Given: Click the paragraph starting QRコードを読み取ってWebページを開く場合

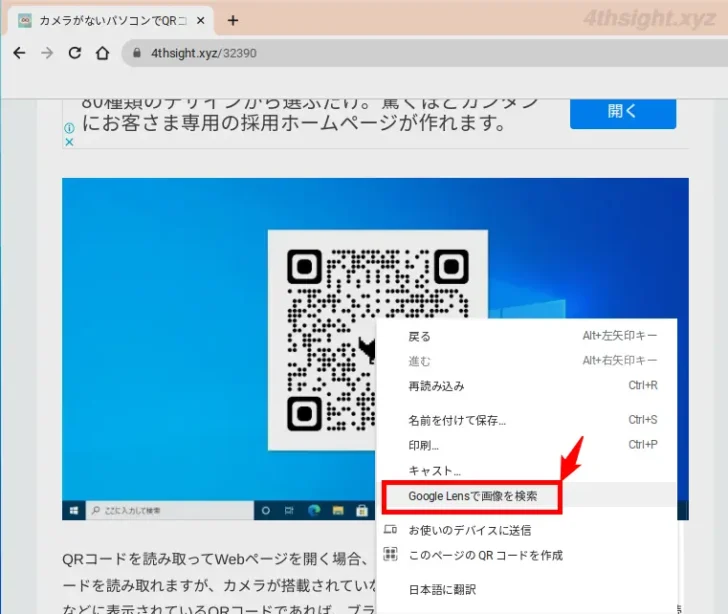Looking at the screenshot, I should click(218, 583).
